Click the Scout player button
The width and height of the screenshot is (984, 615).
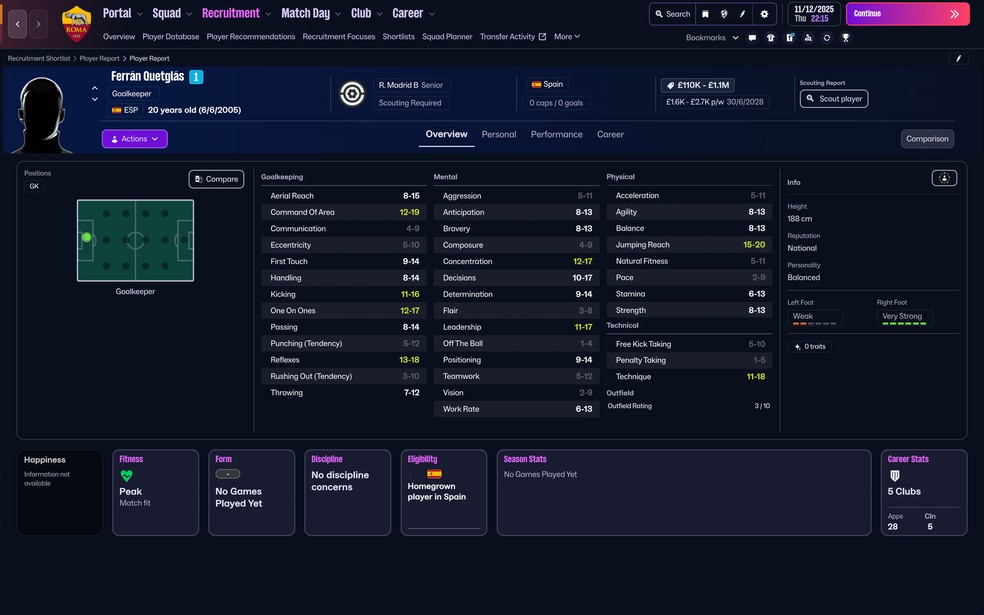[834, 99]
